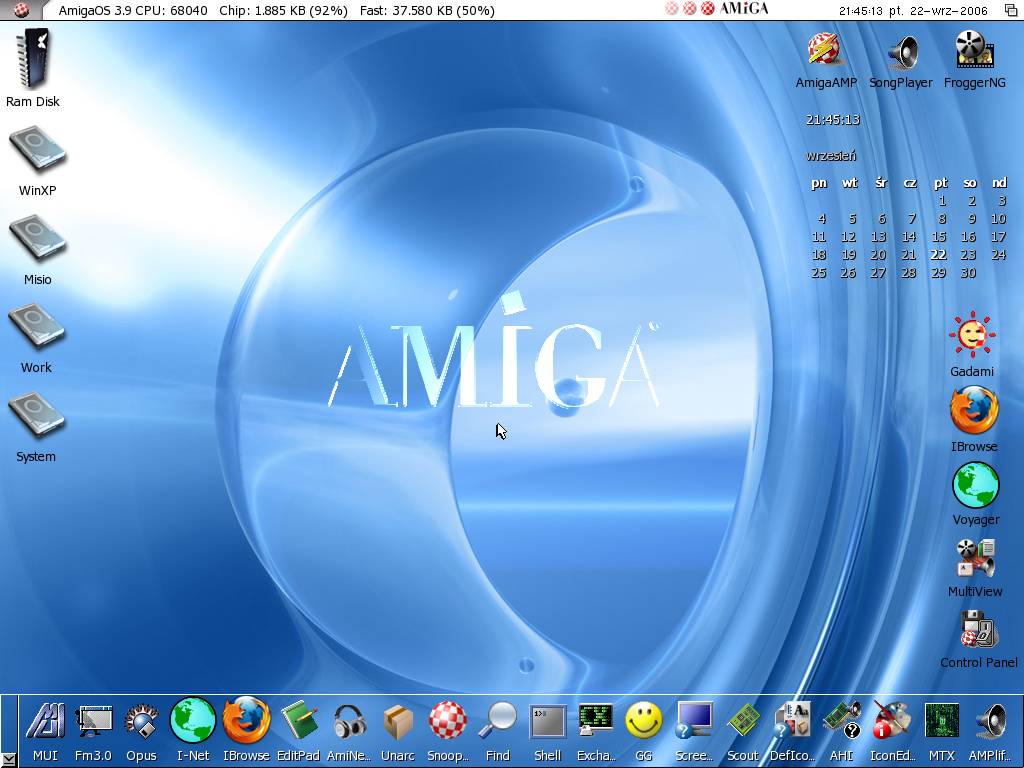Launch the FroggerNG video player icon
This screenshot has width=1024, height=768.
(x=974, y=50)
